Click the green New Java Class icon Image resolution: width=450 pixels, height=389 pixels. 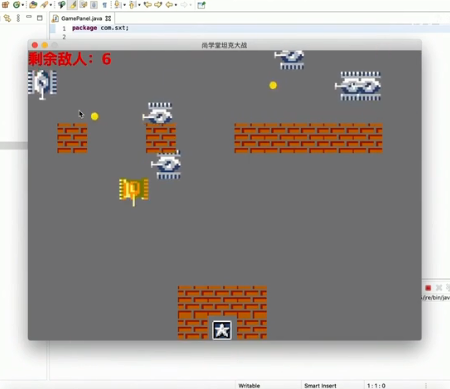click(x=16, y=5)
